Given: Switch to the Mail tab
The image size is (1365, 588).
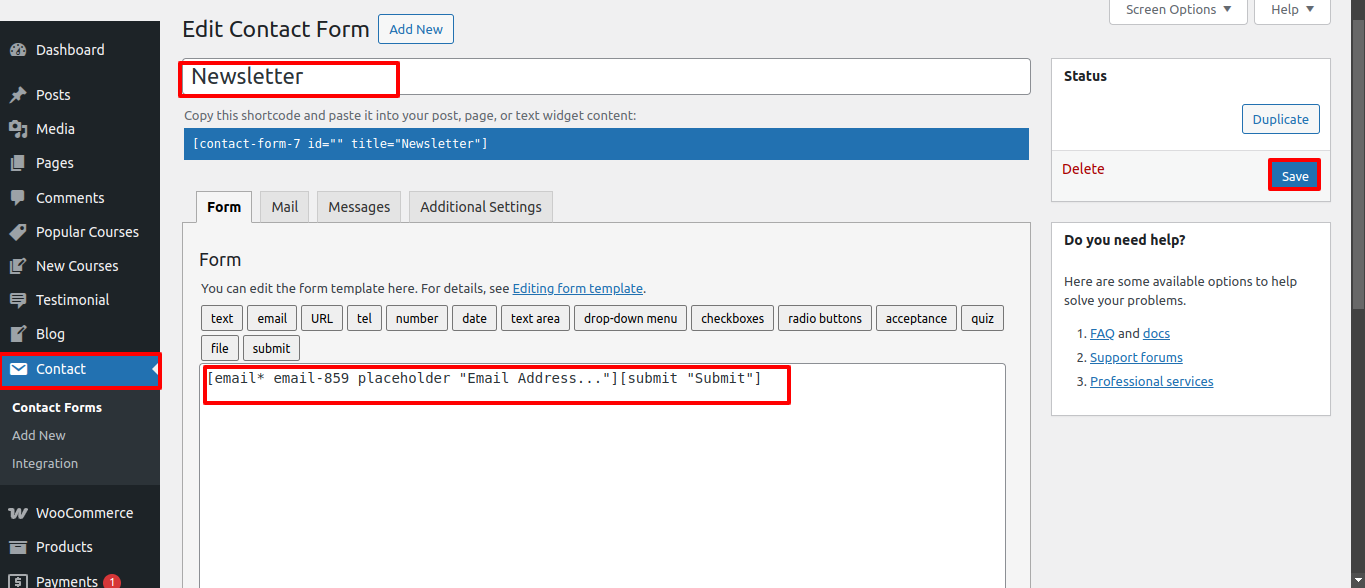Looking at the screenshot, I should (x=285, y=207).
